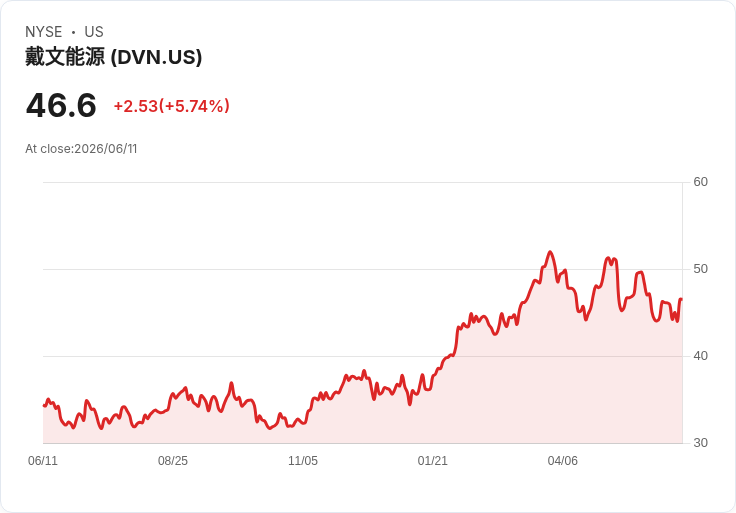Click the 04/06 x-axis date label

pos(563,461)
